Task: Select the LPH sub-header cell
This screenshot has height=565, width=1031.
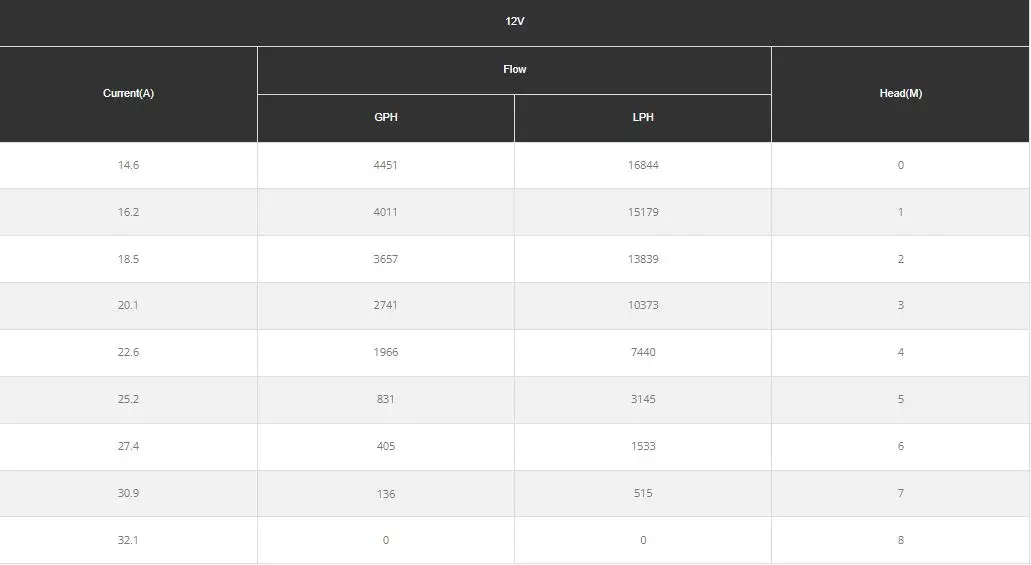Action: (x=643, y=117)
